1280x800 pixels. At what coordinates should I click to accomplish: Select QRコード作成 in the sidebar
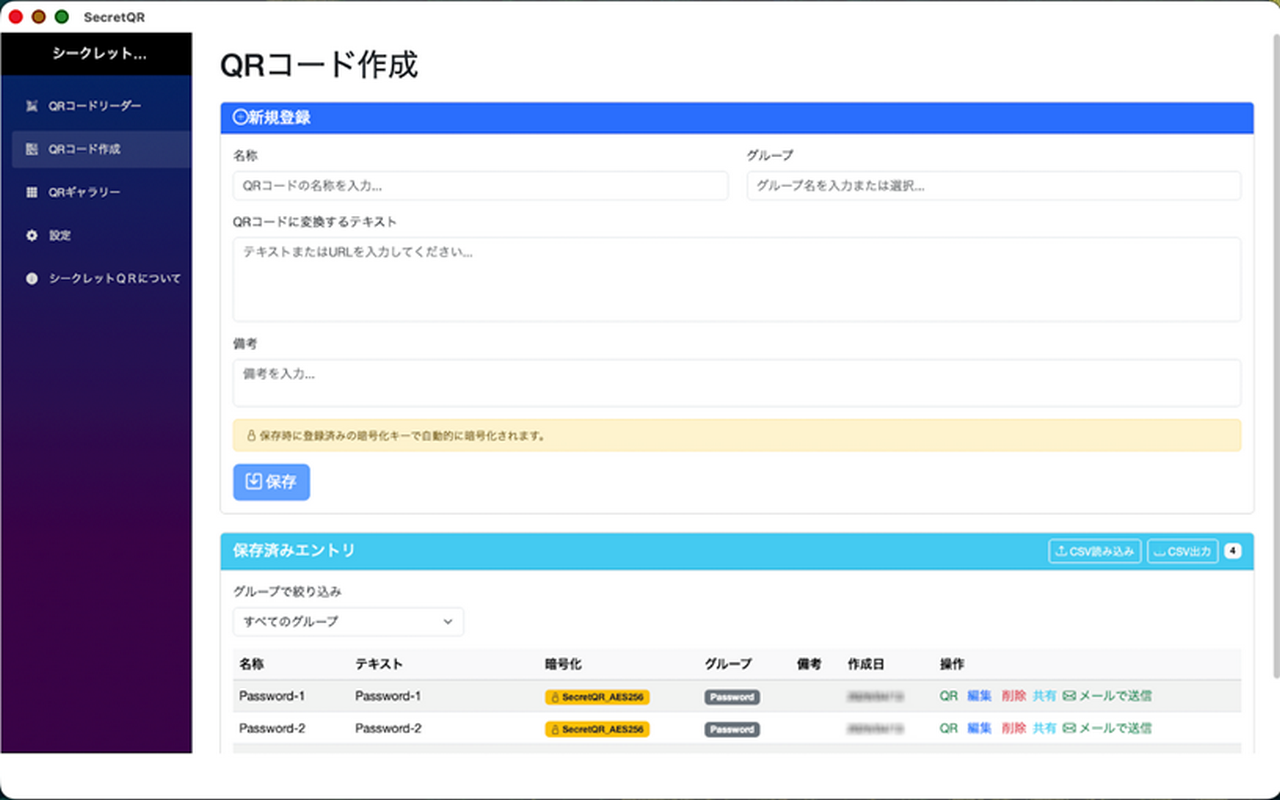coord(101,149)
